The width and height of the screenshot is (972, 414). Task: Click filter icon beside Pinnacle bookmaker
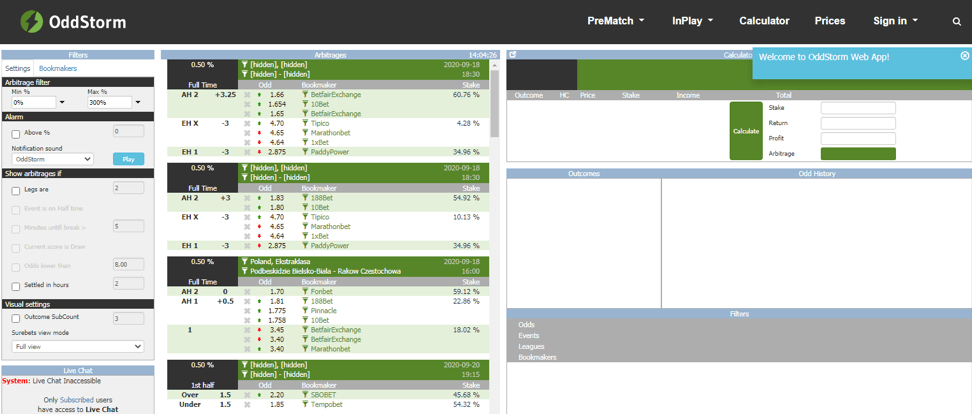point(305,310)
